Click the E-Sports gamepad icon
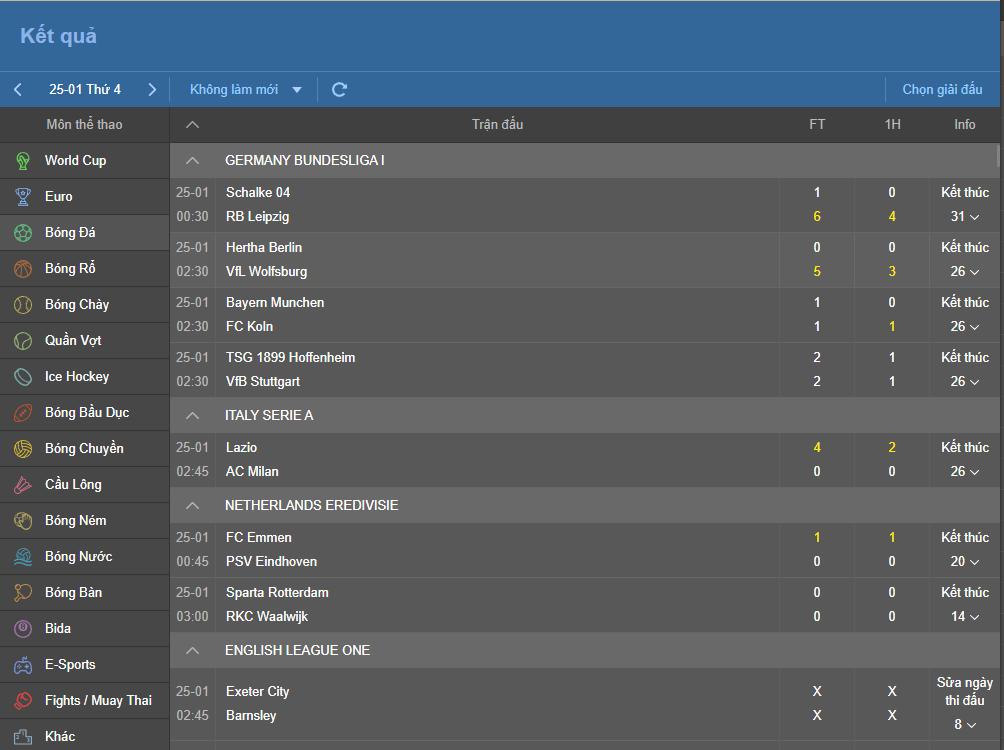Viewport: 1004px width, 750px height. pos(23,665)
